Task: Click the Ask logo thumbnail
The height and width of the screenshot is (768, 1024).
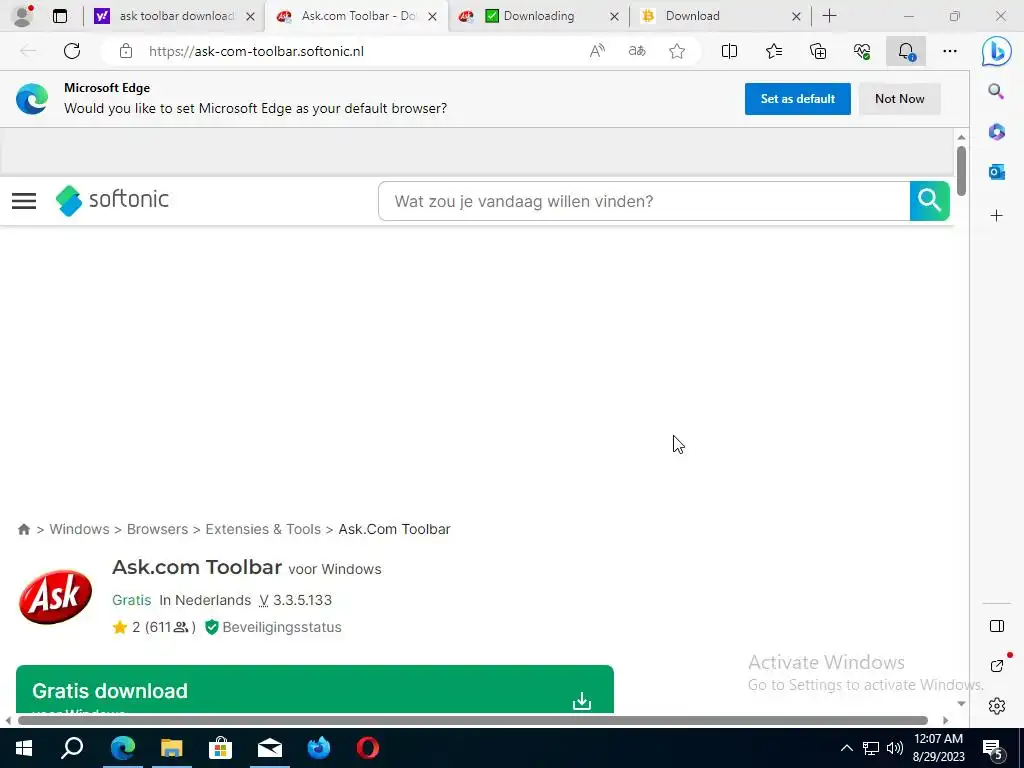Action: pos(56,597)
